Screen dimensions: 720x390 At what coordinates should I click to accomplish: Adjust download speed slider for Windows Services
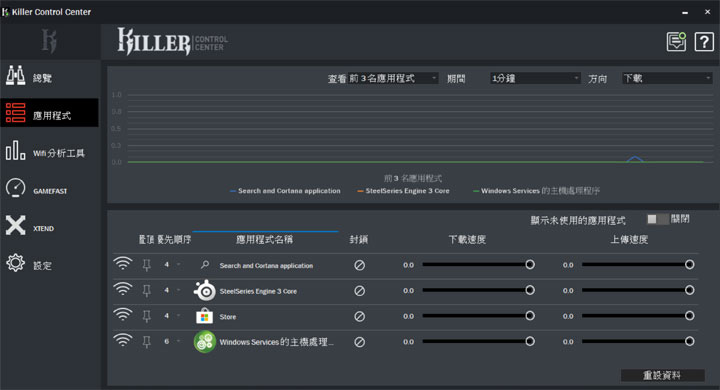(x=478, y=342)
